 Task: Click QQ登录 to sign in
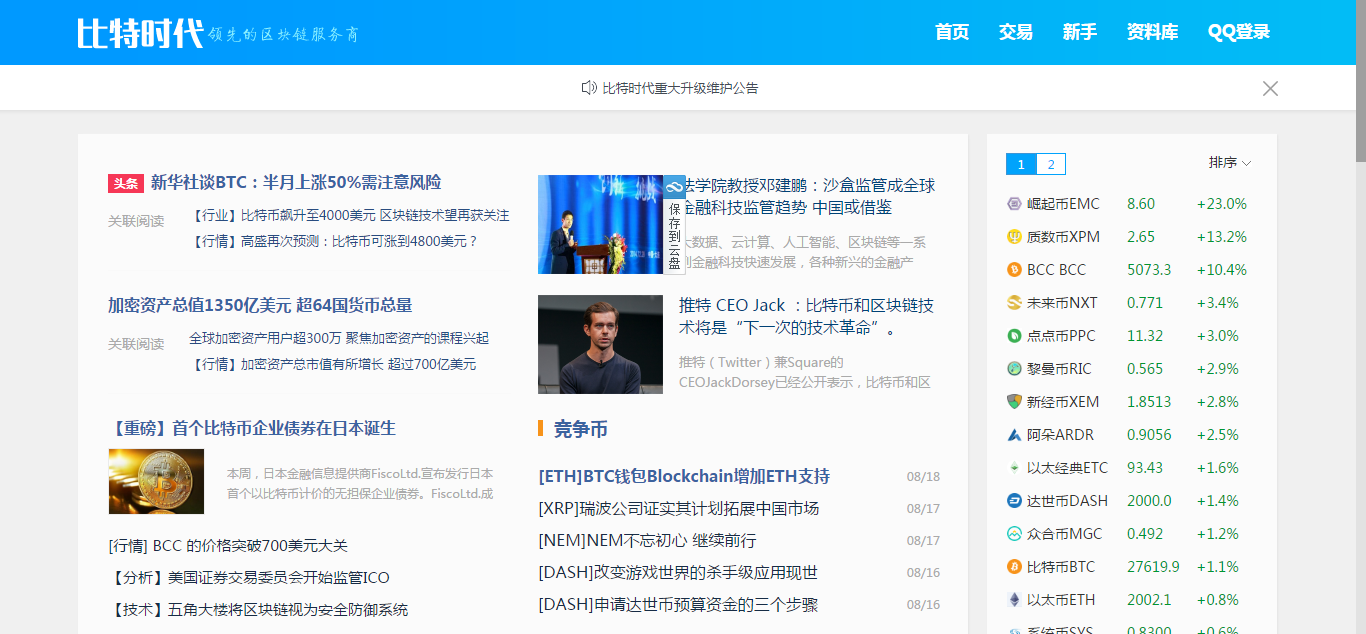pos(1238,32)
